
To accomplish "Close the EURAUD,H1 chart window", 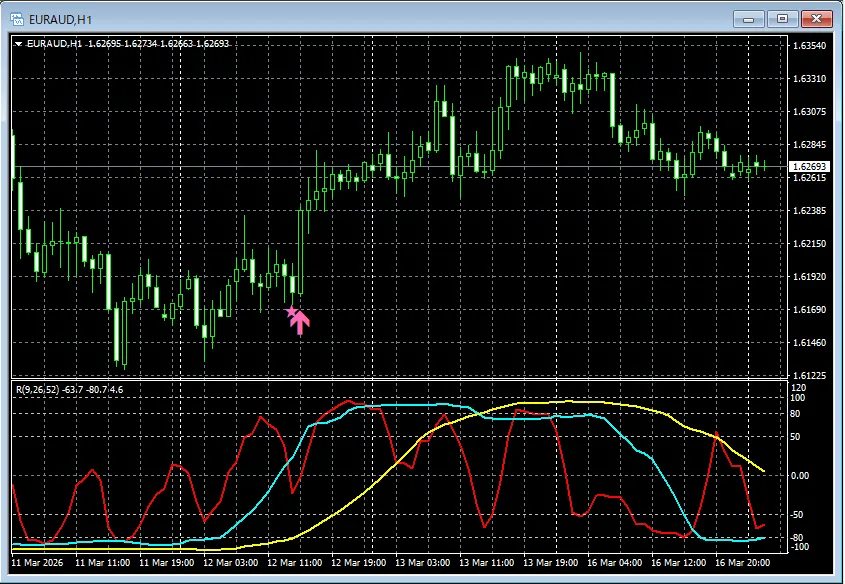I will [x=817, y=18].
